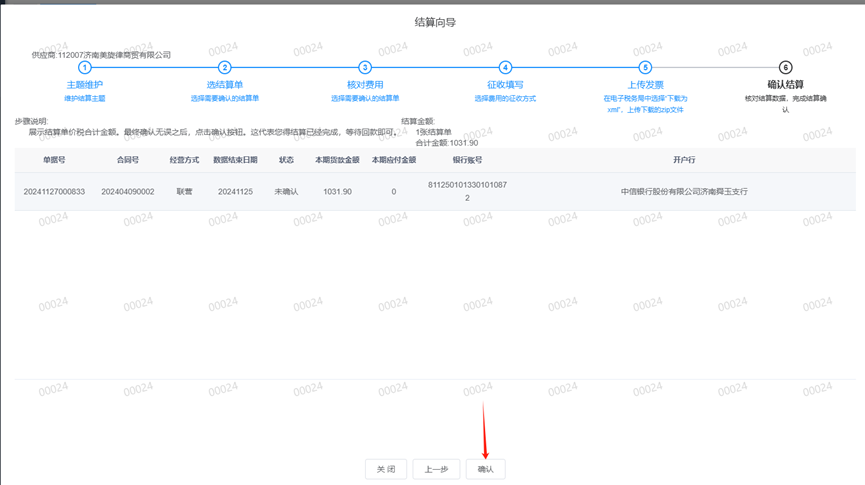
Task: Click the 单据号 column header
Action: [x=54, y=160]
